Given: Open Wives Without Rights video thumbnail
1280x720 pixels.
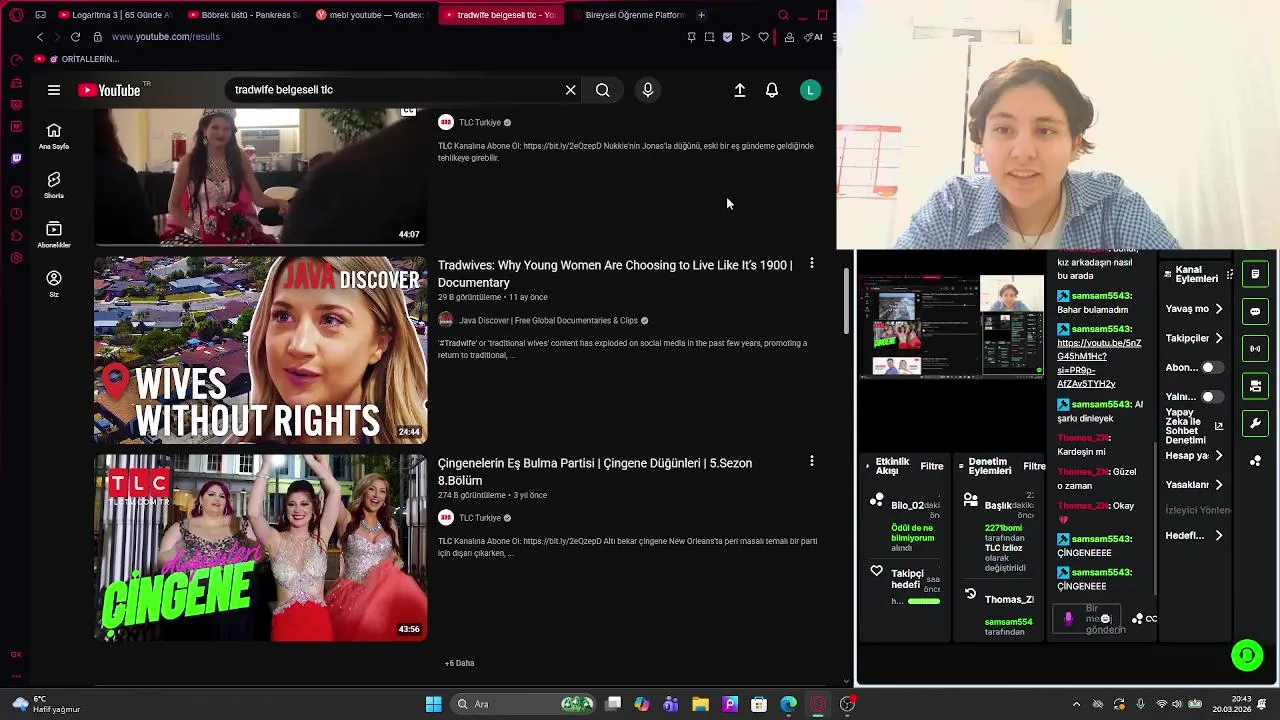Looking at the screenshot, I should coord(261,350).
